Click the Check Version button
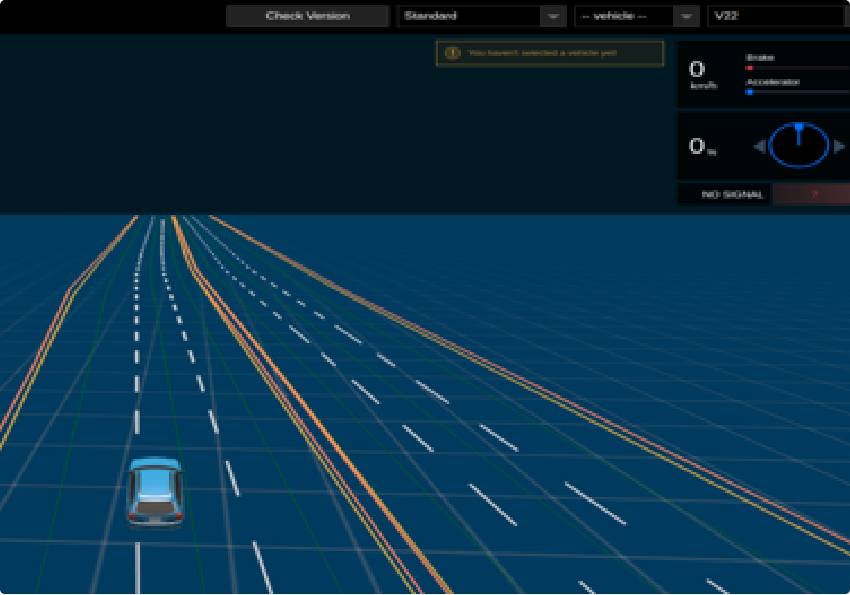This screenshot has height=595, width=850. pyautogui.click(x=307, y=16)
